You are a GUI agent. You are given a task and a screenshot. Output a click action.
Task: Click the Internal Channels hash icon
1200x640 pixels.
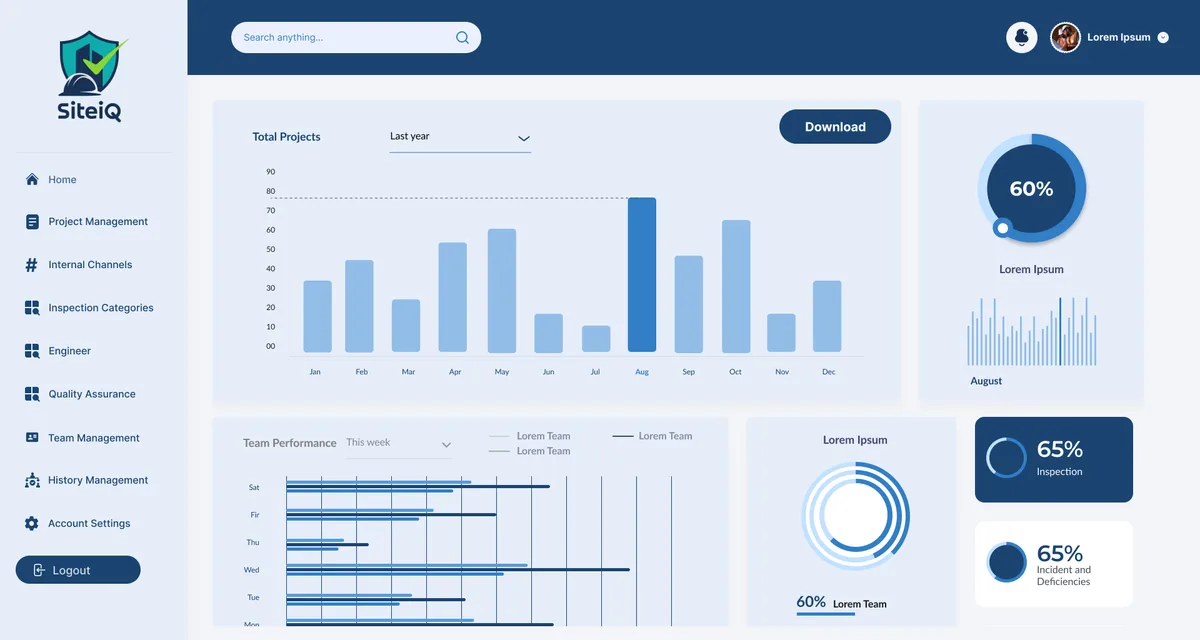(32, 265)
